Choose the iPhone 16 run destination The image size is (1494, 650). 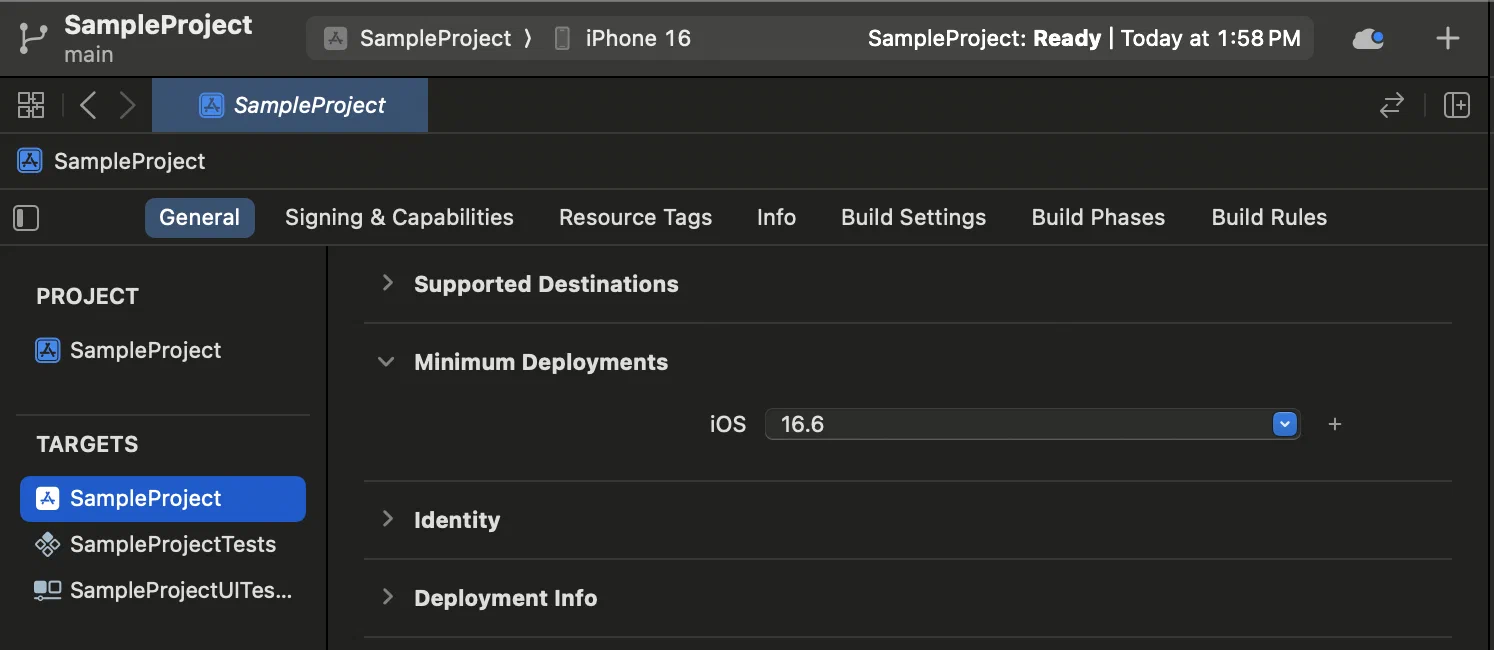click(637, 39)
